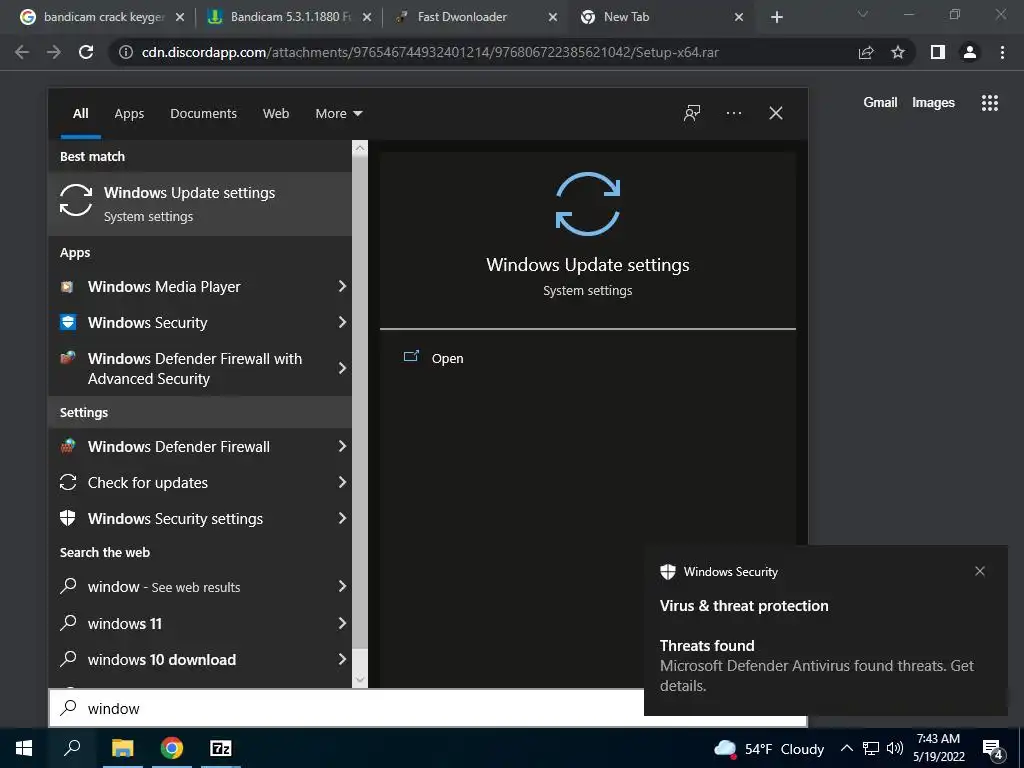Click the Threats found notification message

(x=817, y=666)
